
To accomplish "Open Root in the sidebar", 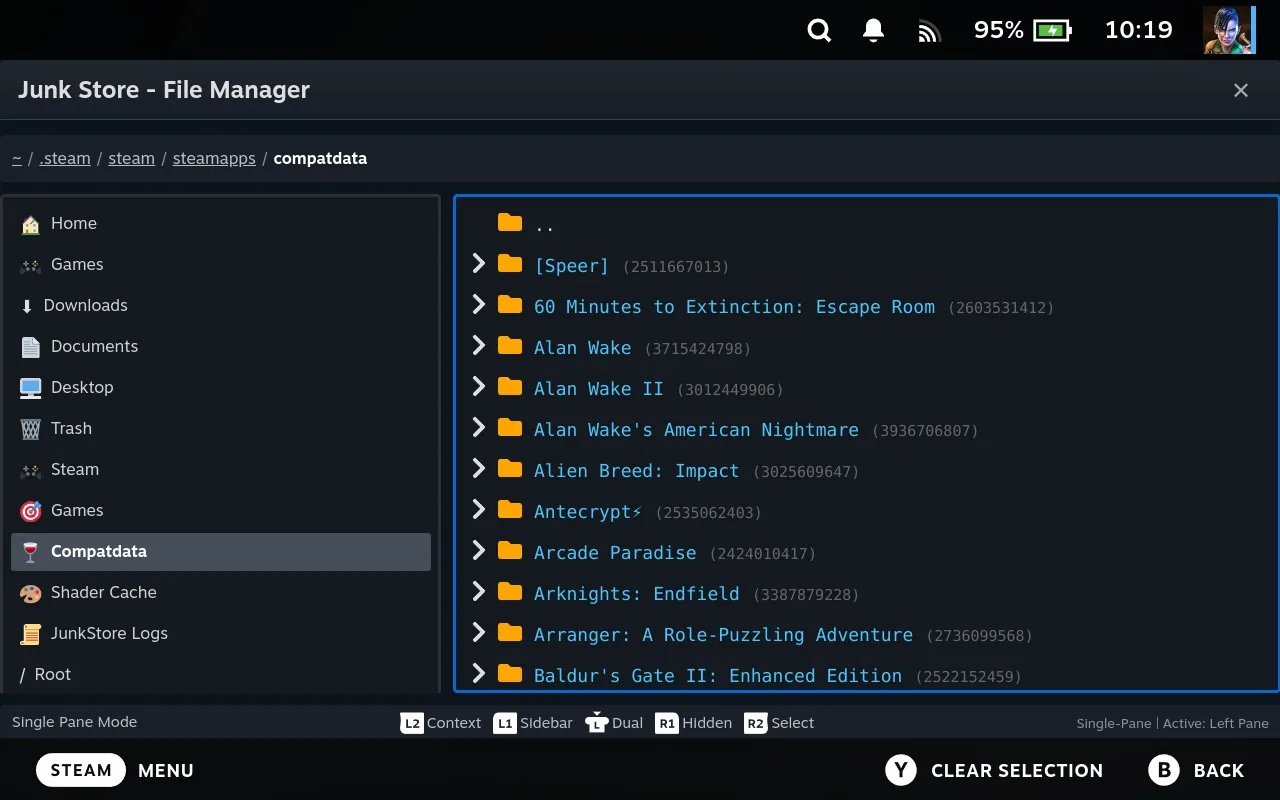I will pos(221,674).
